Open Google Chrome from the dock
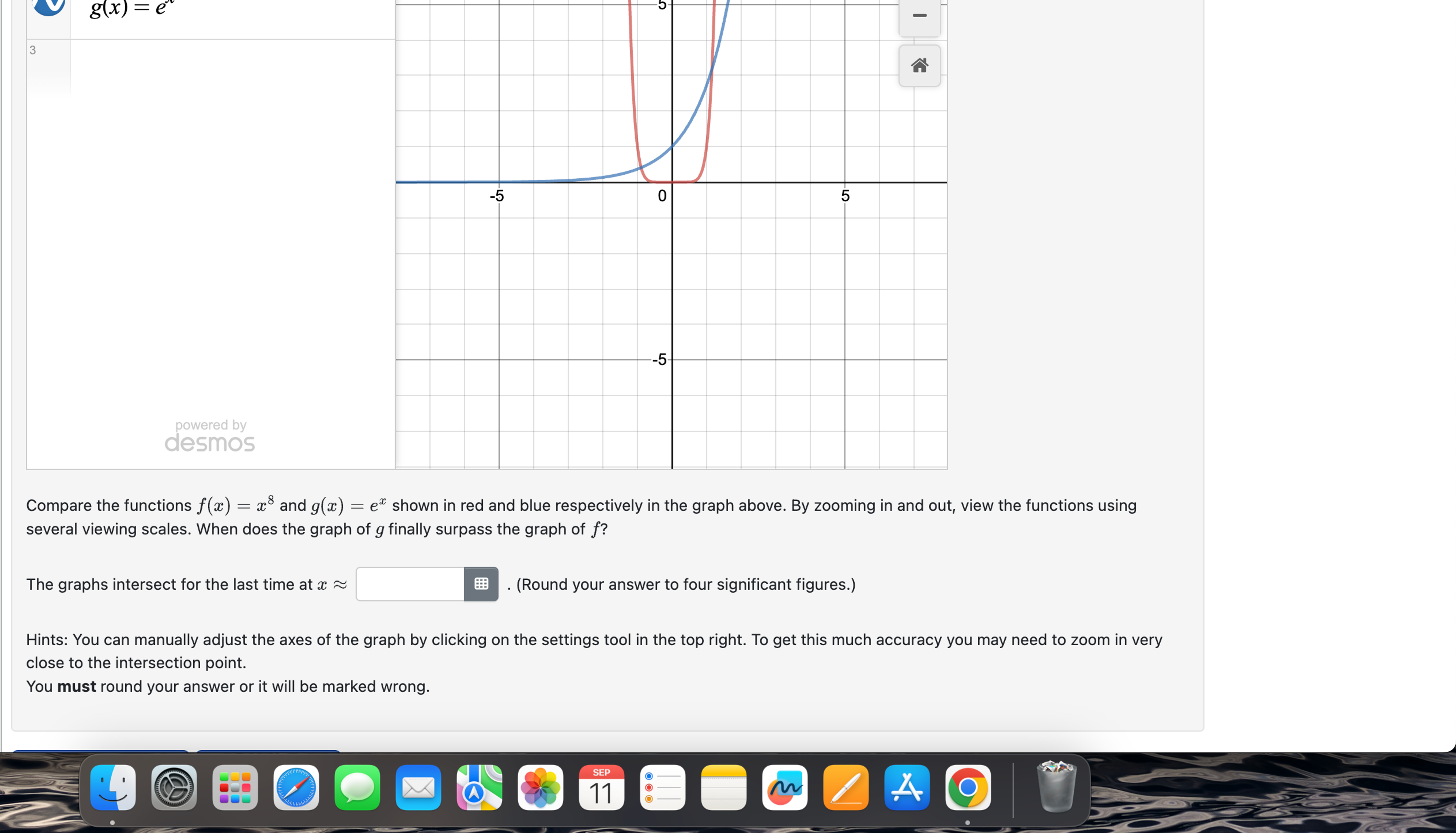1456x833 pixels. coord(968,788)
